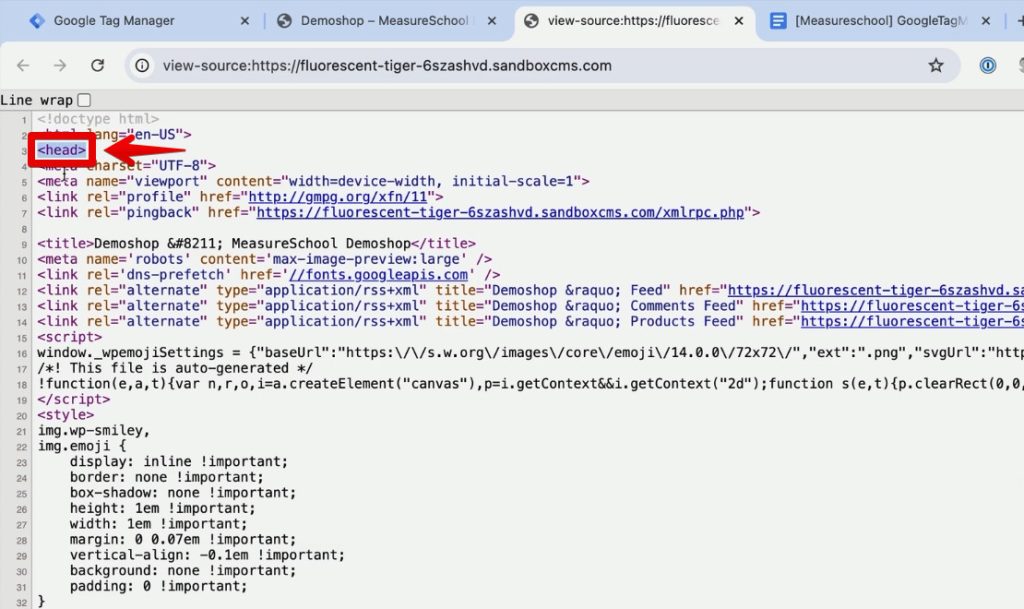The width and height of the screenshot is (1024, 609).
Task: Click the !function(e,a,t) script line
Action: pyautogui.click(x=530, y=384)
